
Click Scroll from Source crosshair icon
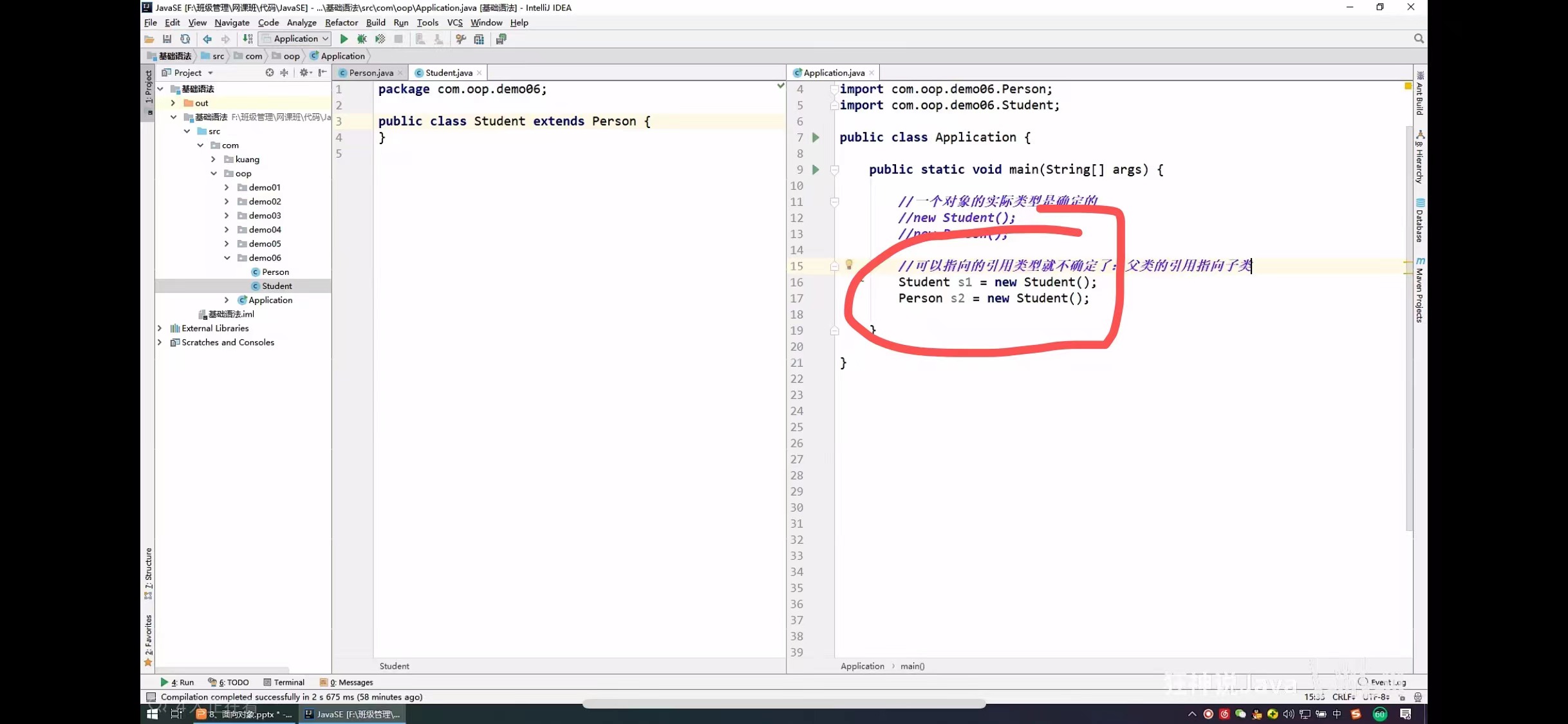tap(269, 73)
